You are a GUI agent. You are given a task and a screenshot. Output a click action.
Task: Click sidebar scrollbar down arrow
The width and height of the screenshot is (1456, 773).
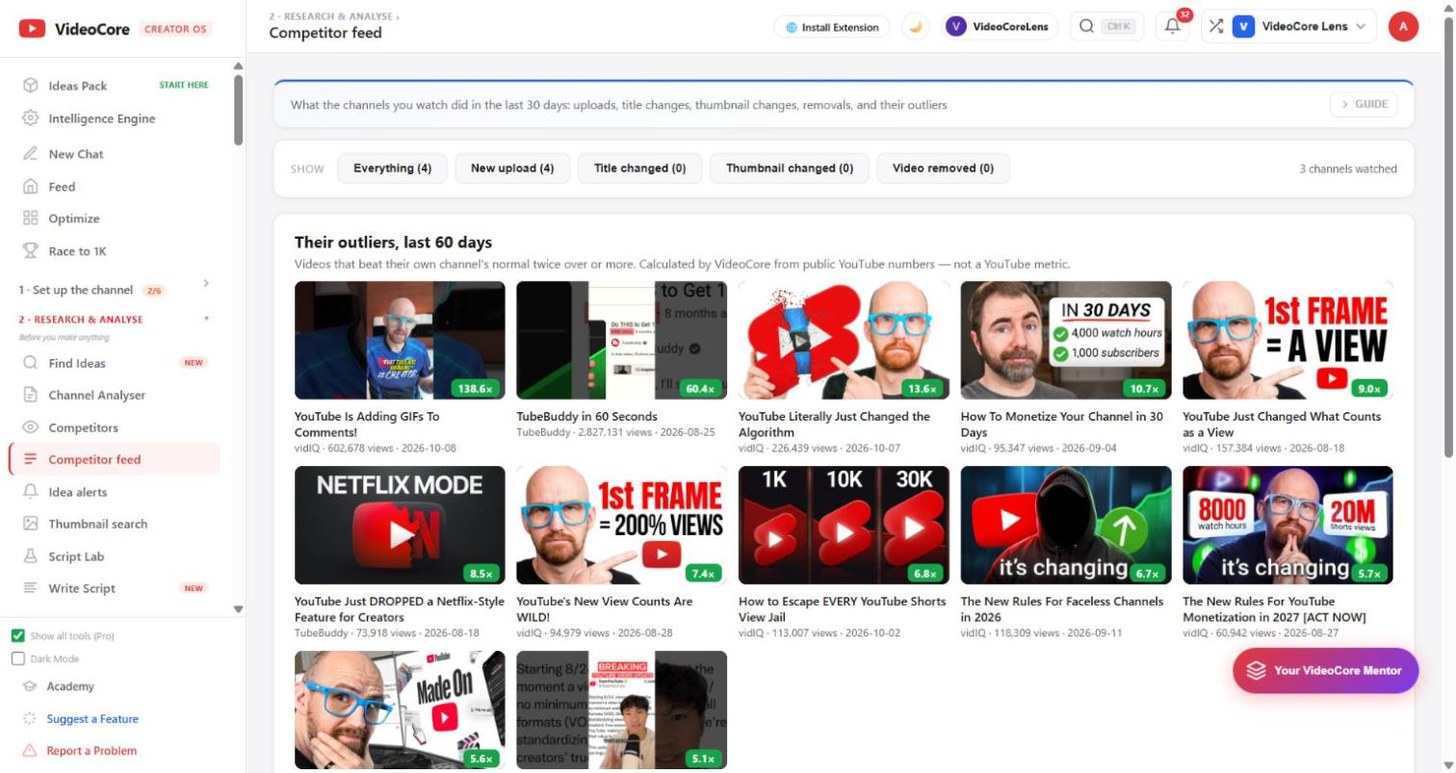[x=238, y=609]
